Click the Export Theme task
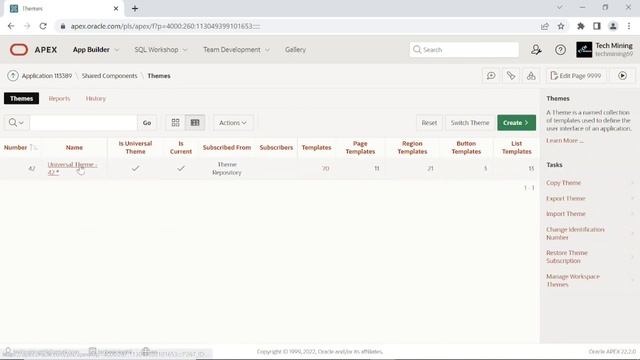 (x=566, y=198)
